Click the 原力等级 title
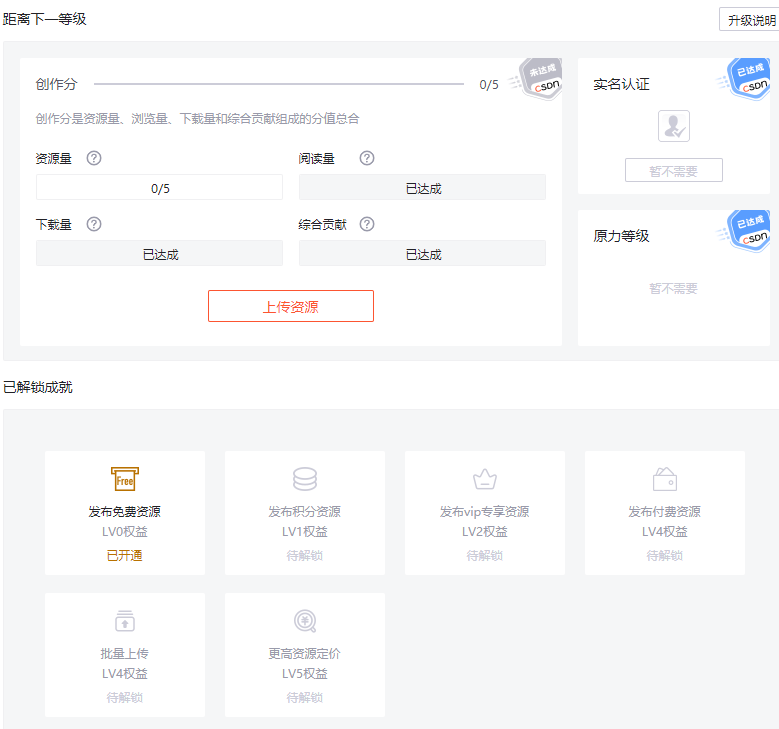This screenshot has height=729, width=779. [622, 236]
